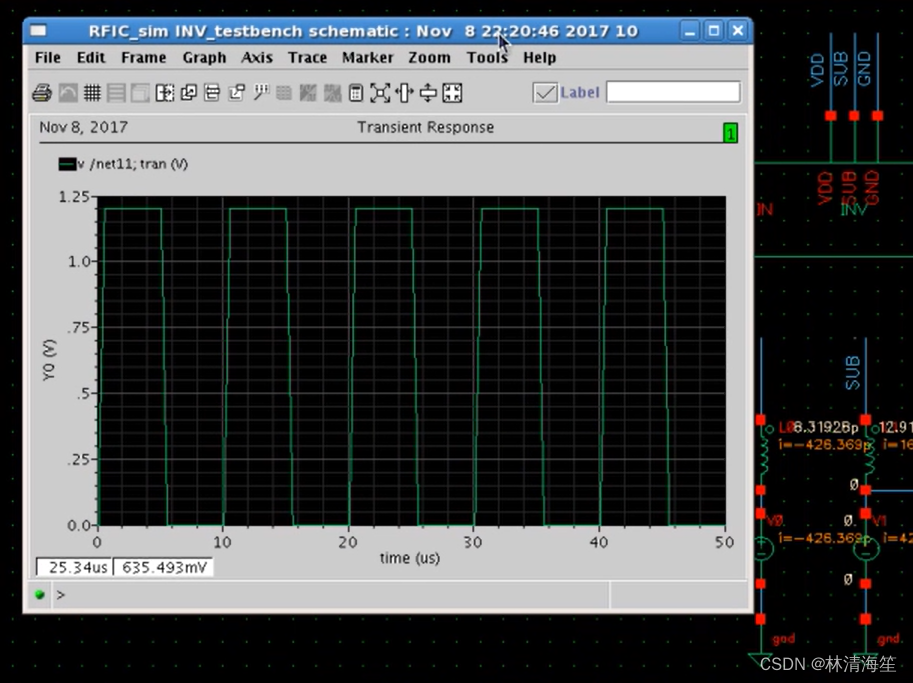The width and height of the screenshot is (913, 683).
Task: Close the waveform window
Action: point(738,30)
